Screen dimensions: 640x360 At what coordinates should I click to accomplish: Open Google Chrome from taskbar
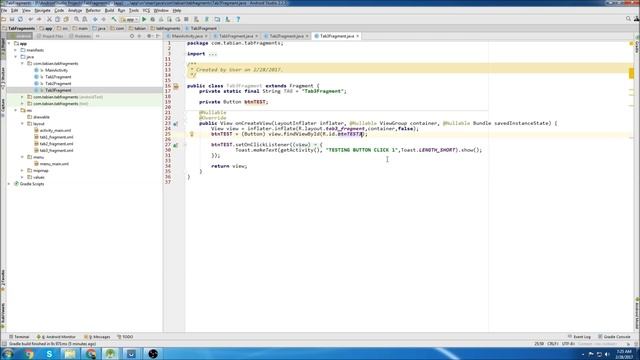[29, 354]
